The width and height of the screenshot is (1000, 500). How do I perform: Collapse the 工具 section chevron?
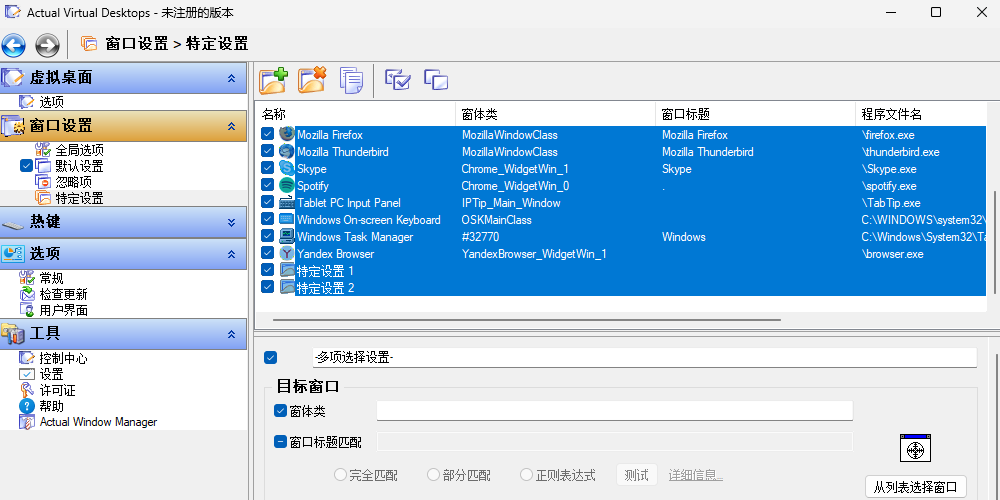(x=232, y=334)
